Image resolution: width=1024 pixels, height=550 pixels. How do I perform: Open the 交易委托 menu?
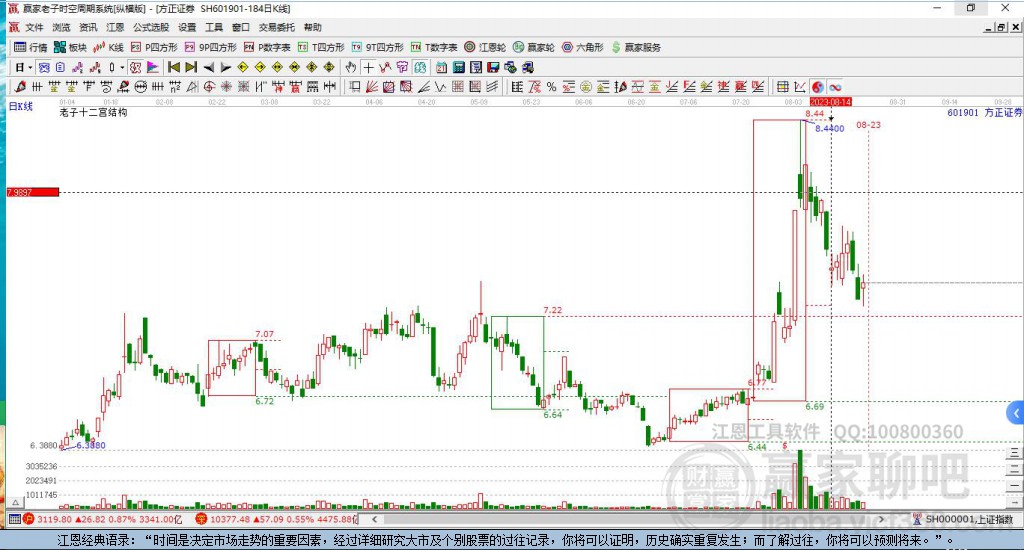276,27
